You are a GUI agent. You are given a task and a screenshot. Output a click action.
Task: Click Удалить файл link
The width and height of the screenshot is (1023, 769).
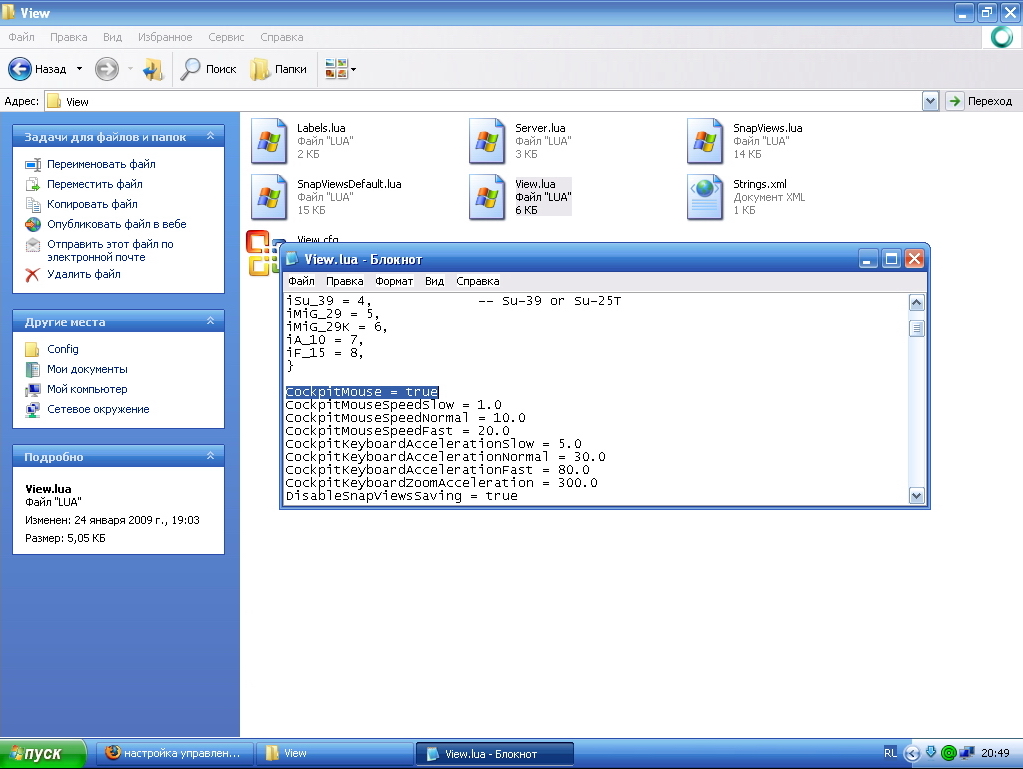[x=84, y=275]
